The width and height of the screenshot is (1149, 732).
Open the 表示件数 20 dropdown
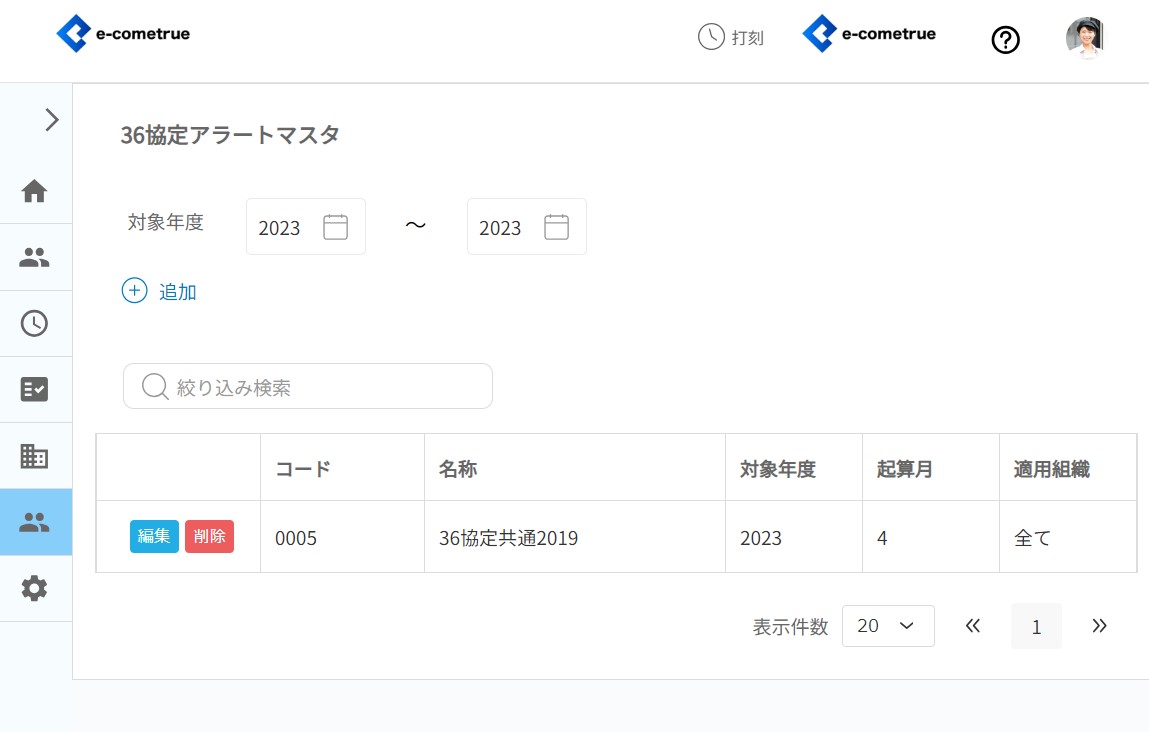click(x=888, y=626)
